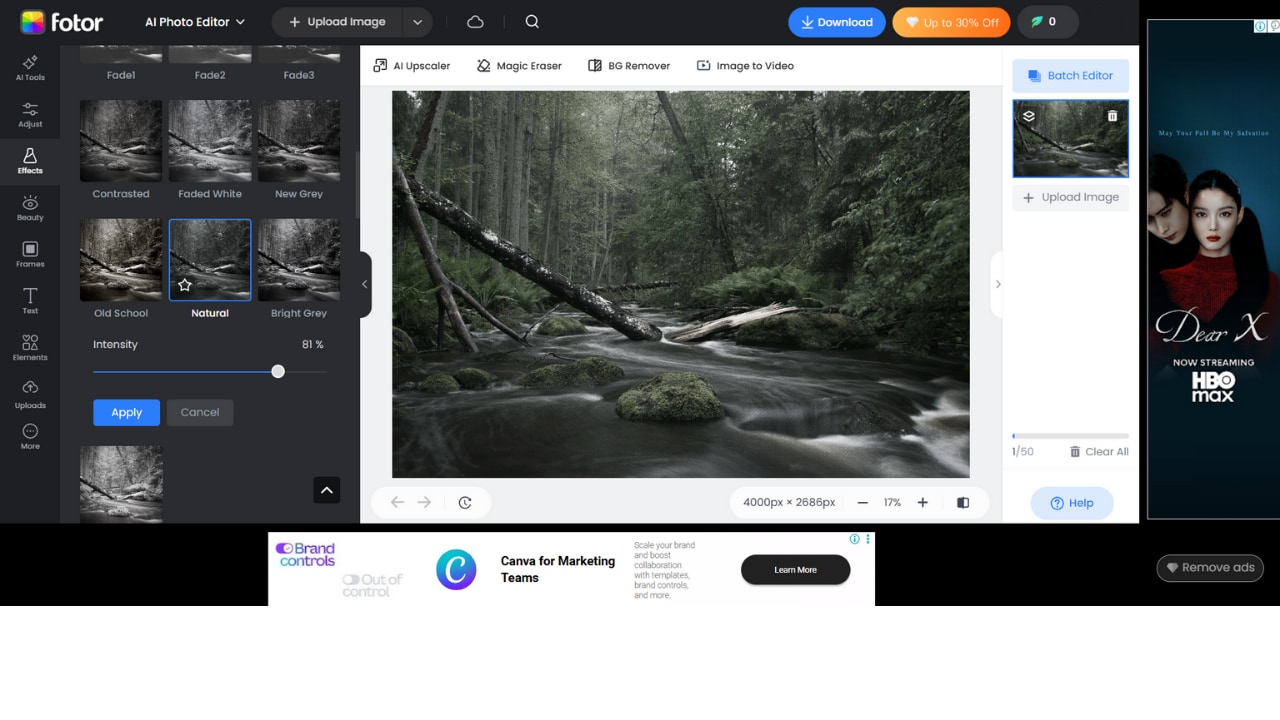The image size is (1280, 720).
Task: Delete the image with trash icon on thumbnail
Action: point(1113,116)
